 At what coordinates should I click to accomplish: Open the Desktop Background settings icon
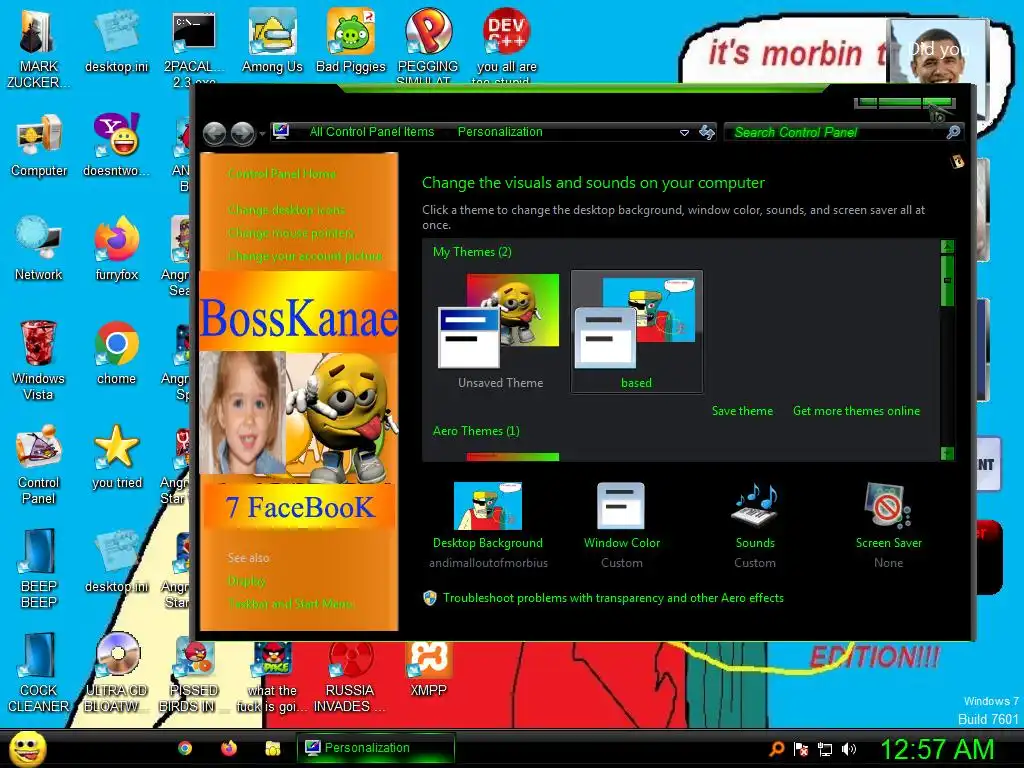tap(488, 505)
